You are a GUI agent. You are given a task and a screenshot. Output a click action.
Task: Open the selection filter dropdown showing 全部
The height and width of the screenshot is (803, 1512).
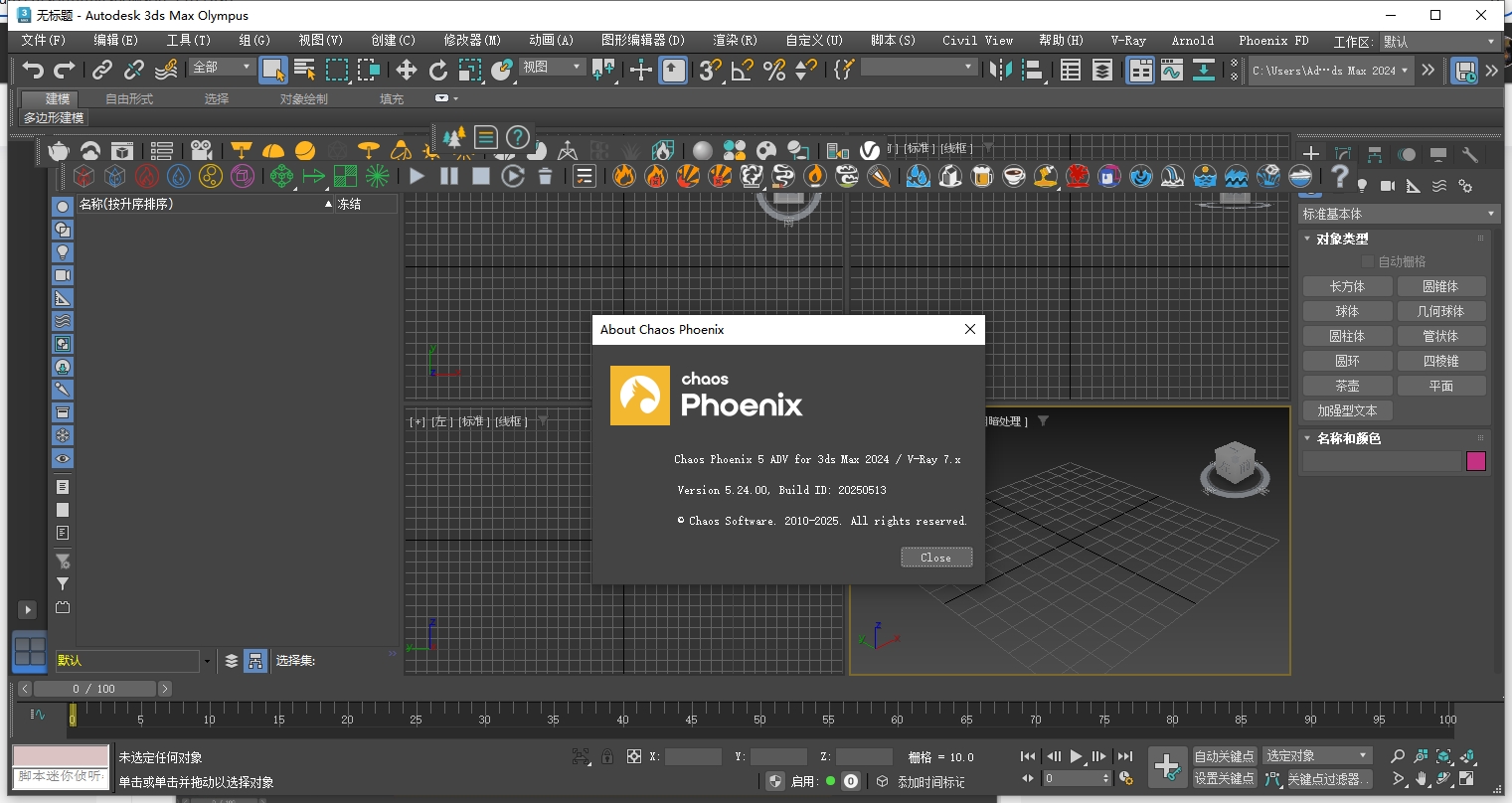pos(221,66)
